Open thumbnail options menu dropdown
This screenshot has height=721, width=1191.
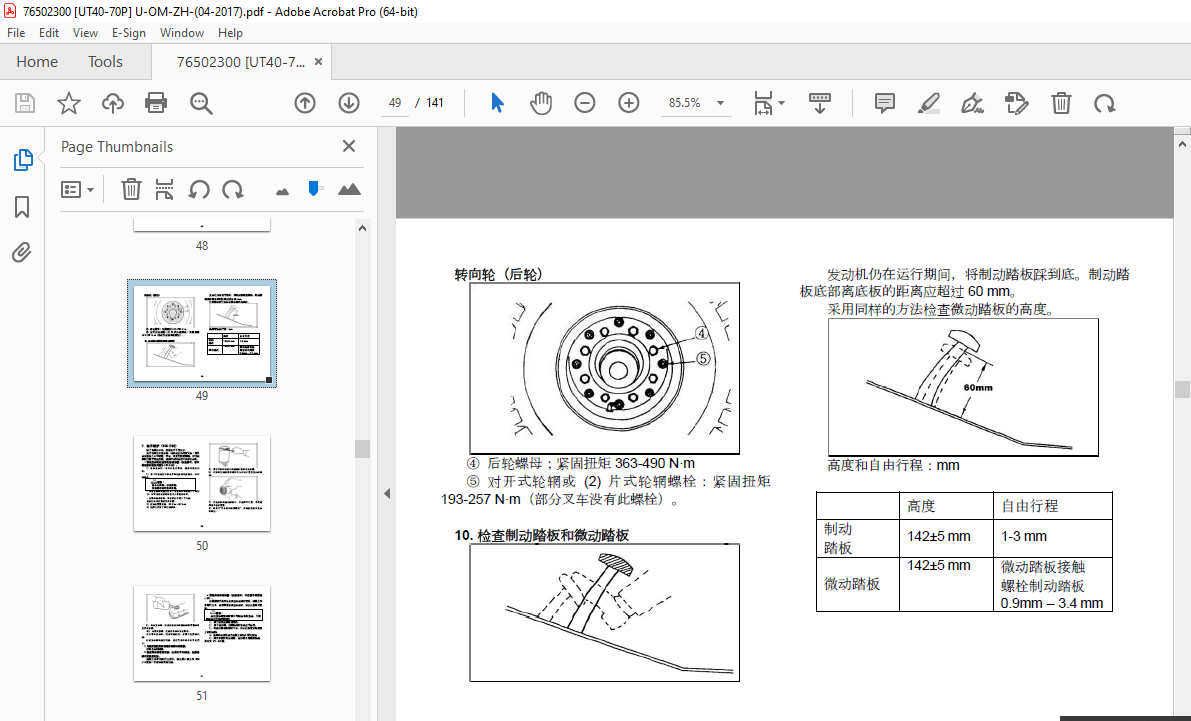coord(77,189)
